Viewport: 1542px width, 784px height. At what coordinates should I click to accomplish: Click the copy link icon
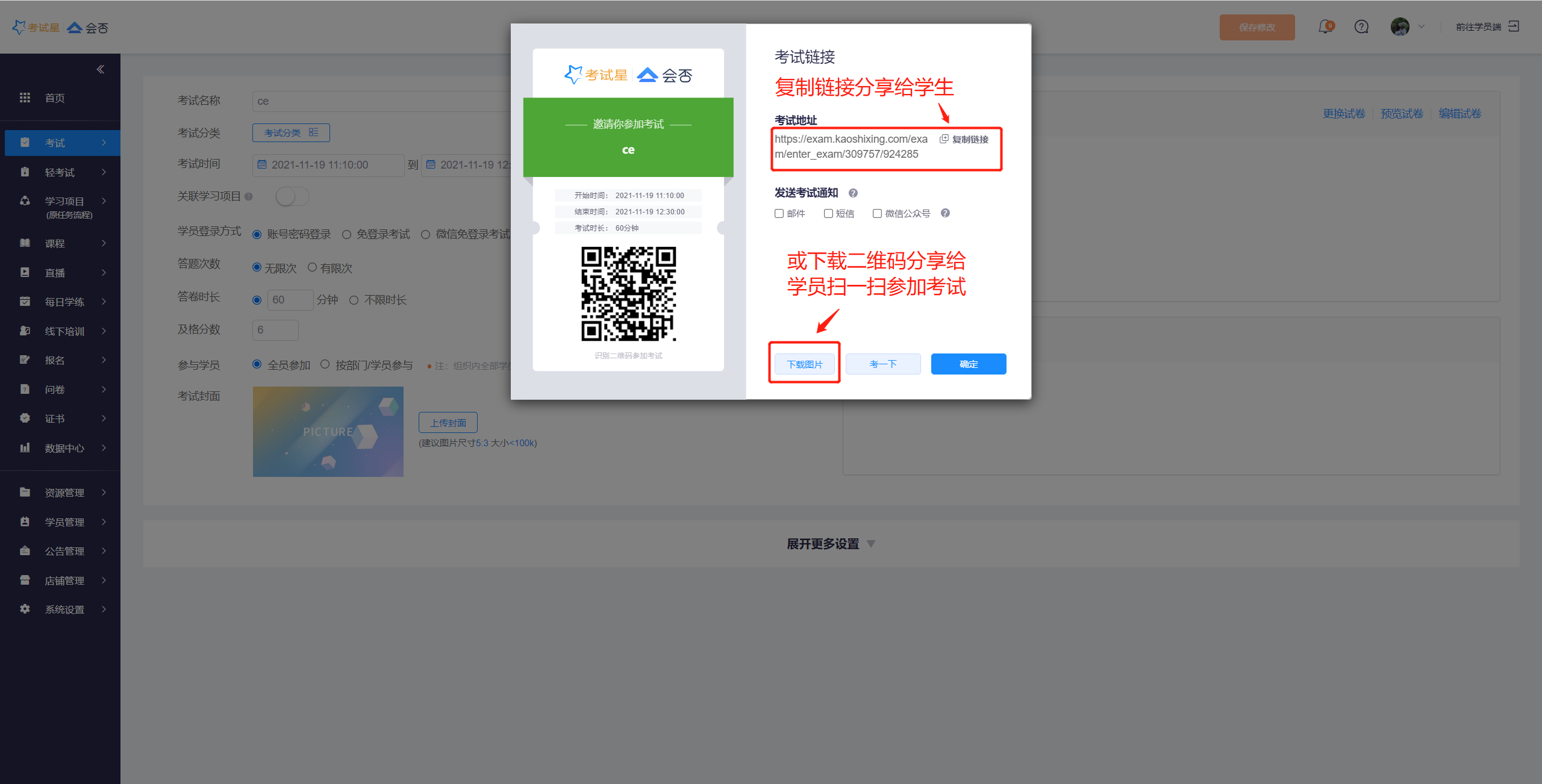point(944,139)
